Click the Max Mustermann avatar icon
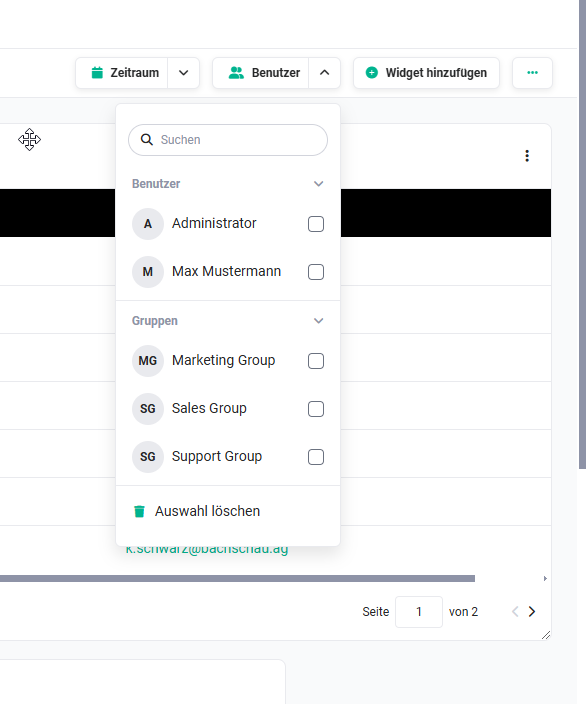 [x=148, y=272]
